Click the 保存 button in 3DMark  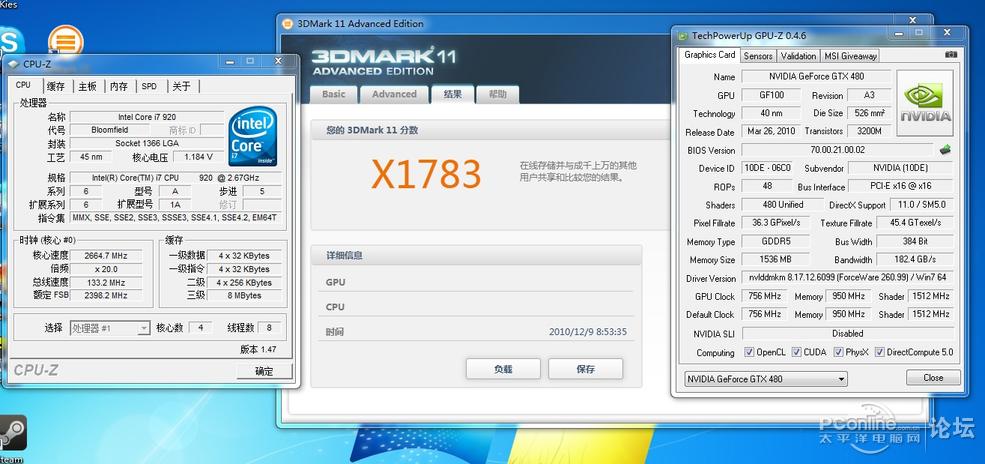tap(585, 369)
